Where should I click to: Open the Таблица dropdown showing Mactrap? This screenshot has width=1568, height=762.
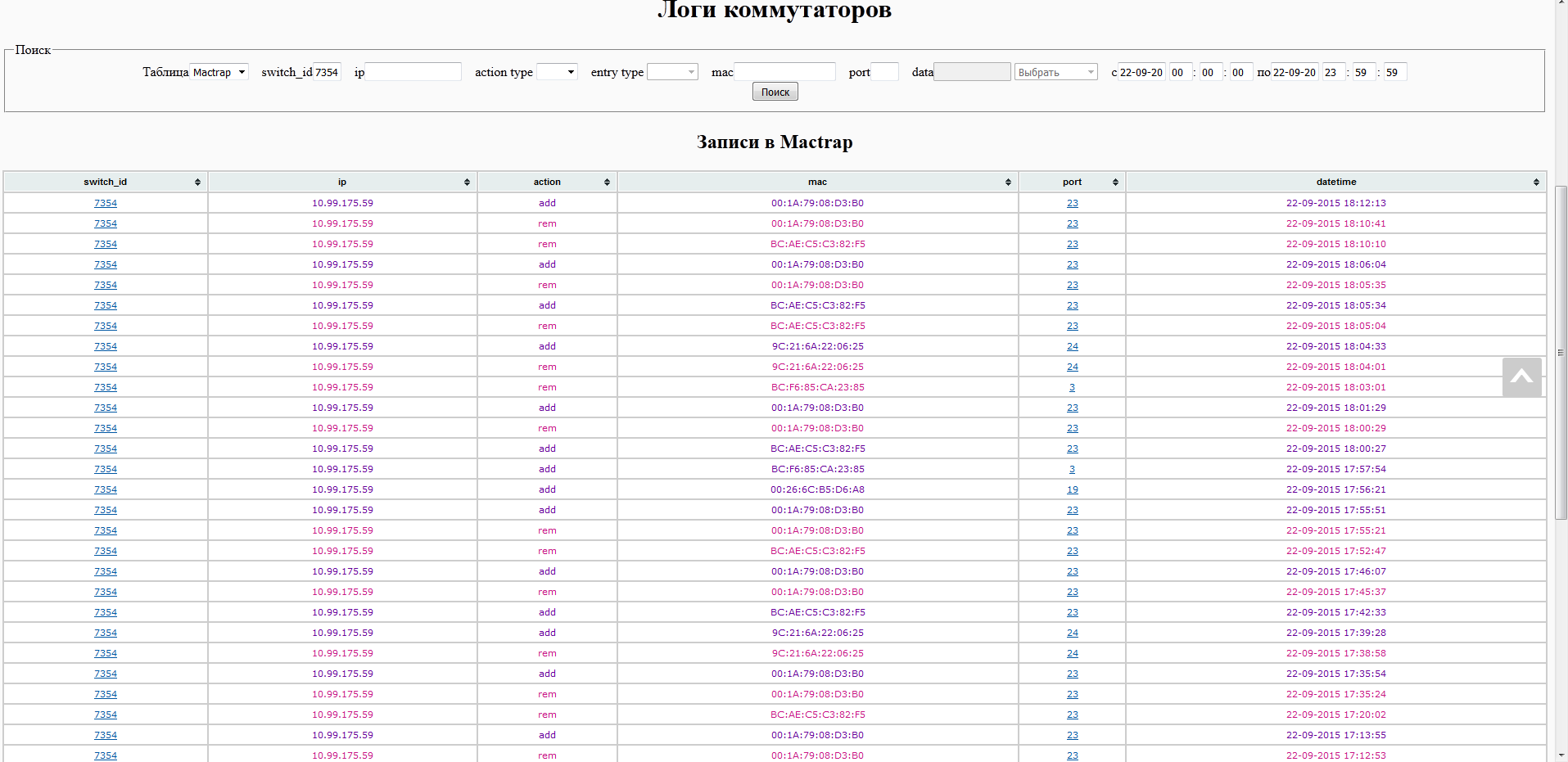[219, 72]
